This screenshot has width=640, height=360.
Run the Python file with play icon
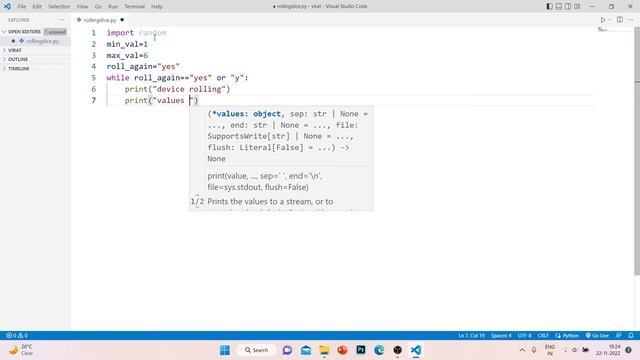(x=602, y=20)
